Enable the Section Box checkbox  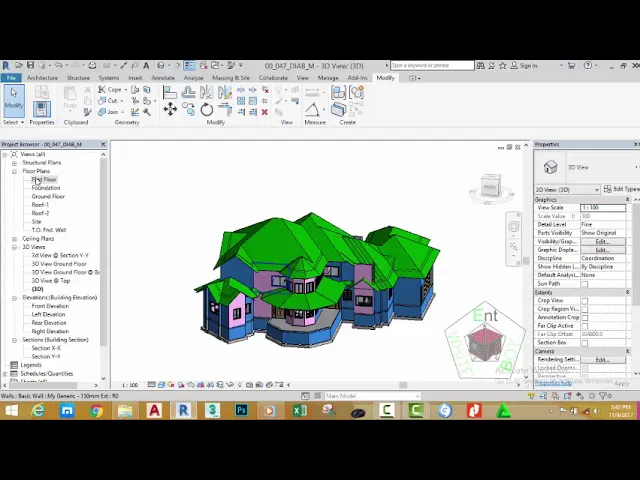[x=584, y=343]
